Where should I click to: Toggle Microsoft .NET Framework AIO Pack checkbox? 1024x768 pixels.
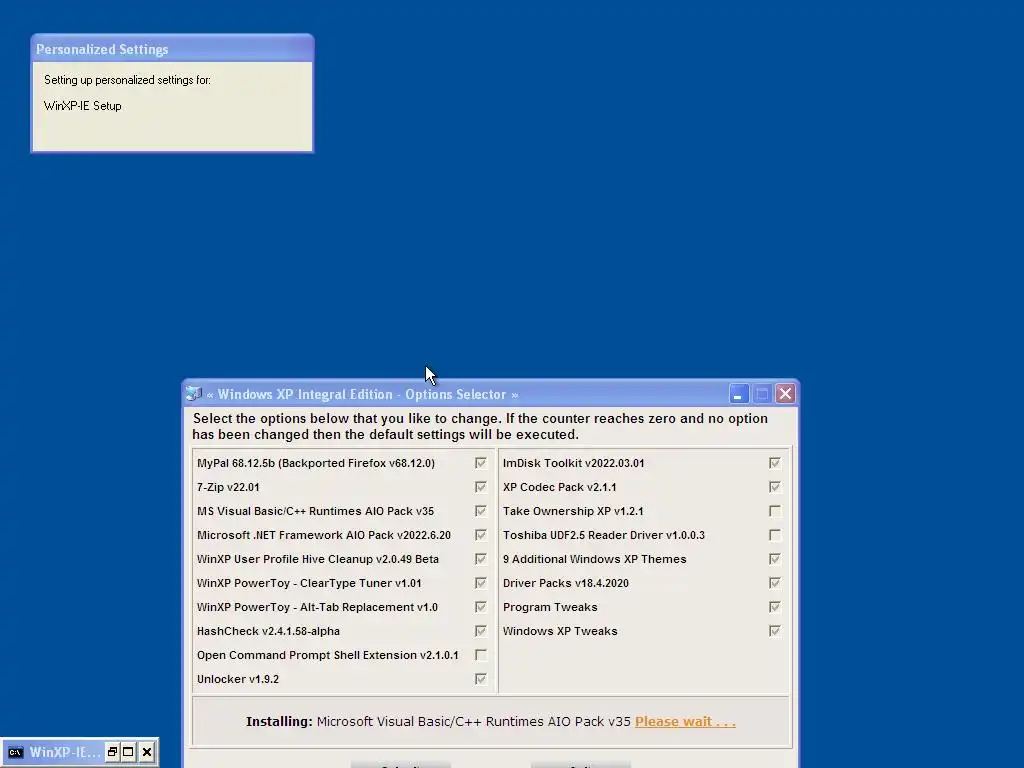[x=481, y=535]
